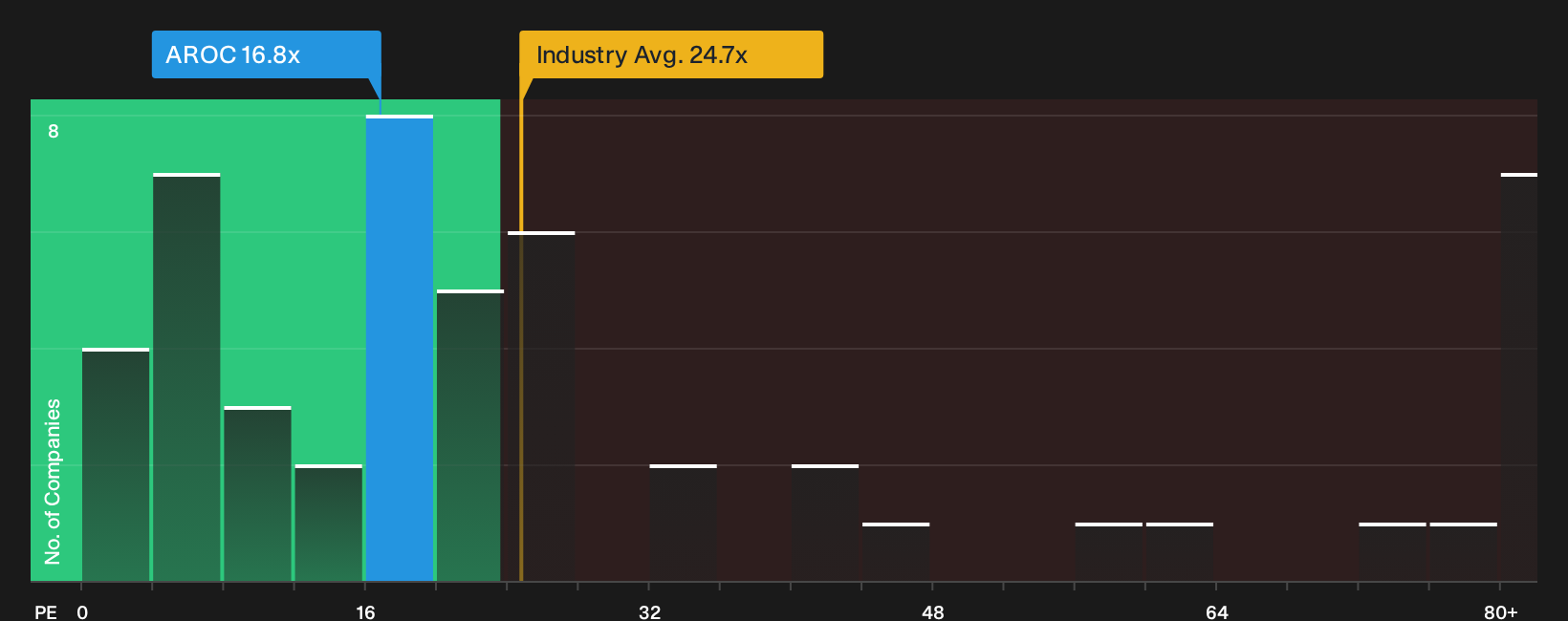Select the short bar just below PE 48
1568x621 pixels.
[896, 552]
